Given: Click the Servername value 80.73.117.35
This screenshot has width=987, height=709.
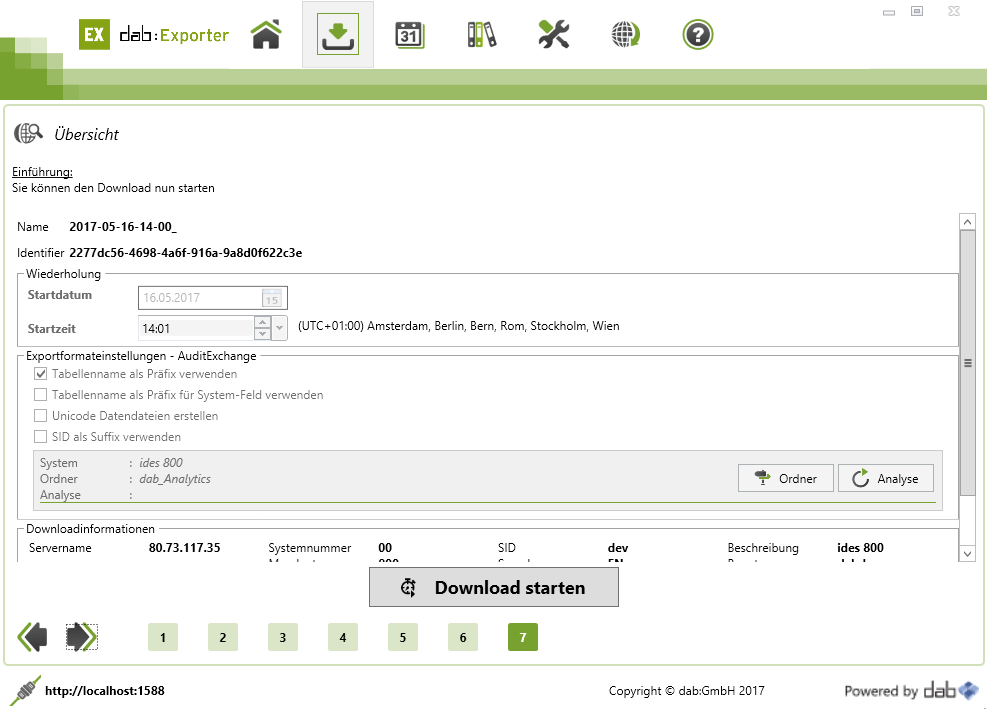Looking at the screenshot, I should click(184, 548).
